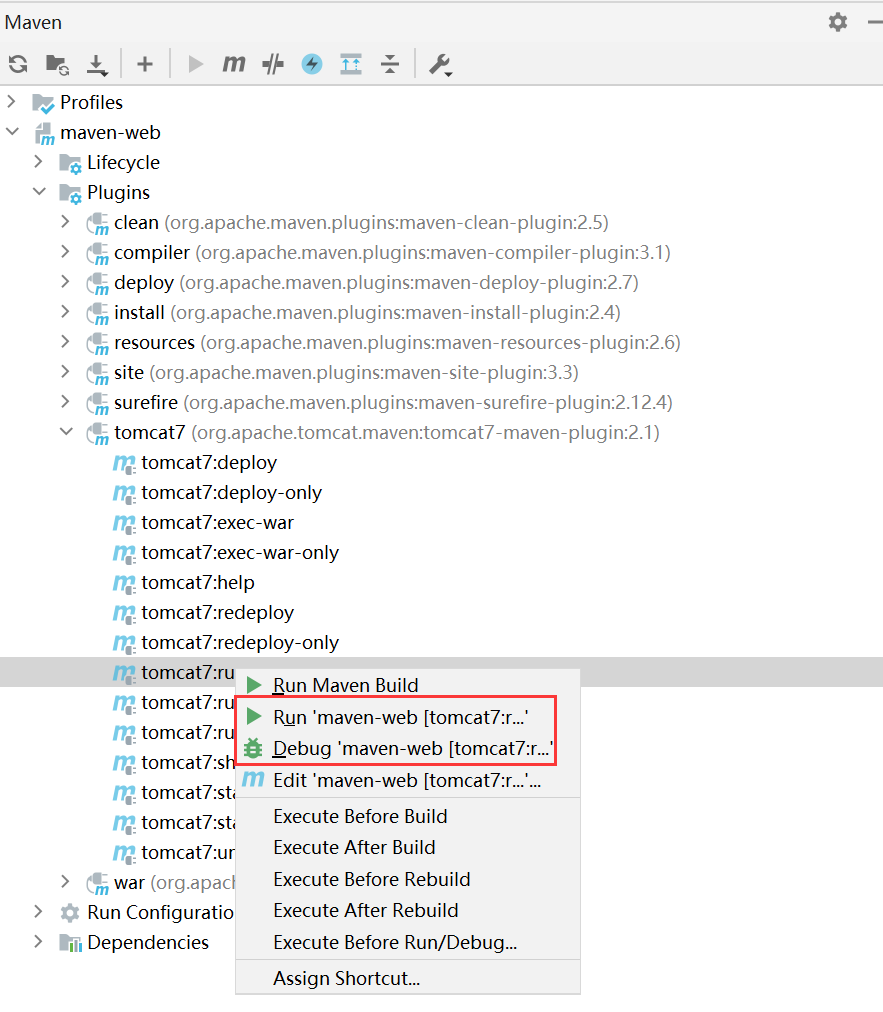This screenshot has width=883, height=1012.
Task: Select Execute Before Run/Debug... option
Action: pos(408,942)
